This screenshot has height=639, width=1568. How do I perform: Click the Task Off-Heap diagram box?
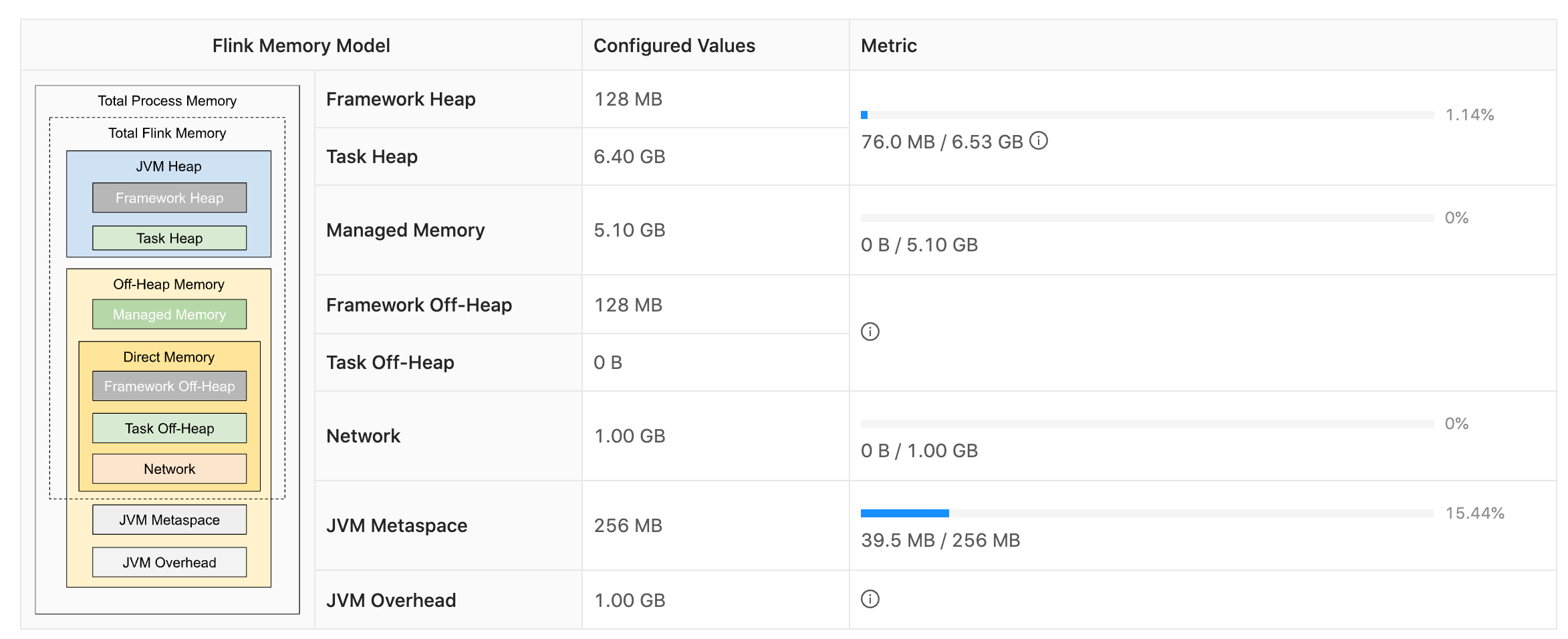pyautogui.click(x=169, y=428)
